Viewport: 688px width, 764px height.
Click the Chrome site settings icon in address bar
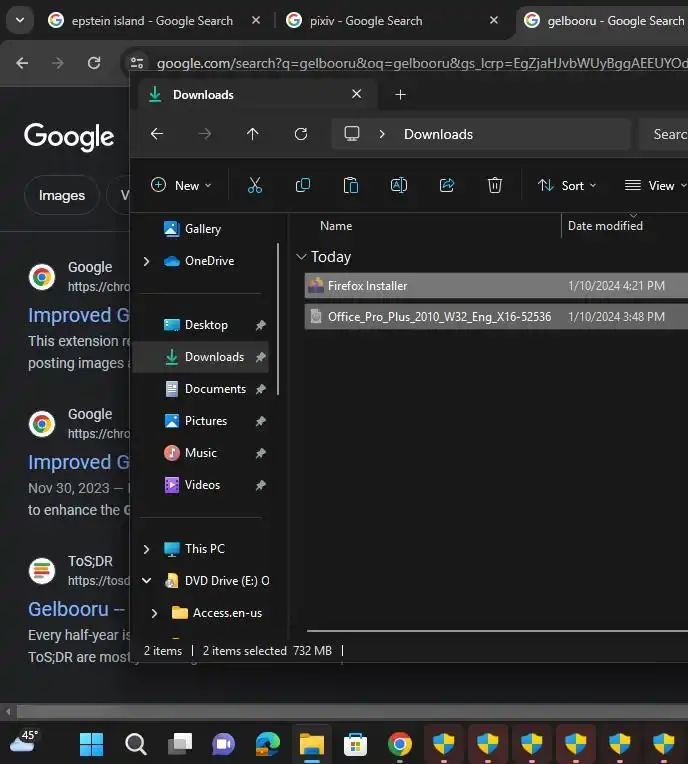137,63
